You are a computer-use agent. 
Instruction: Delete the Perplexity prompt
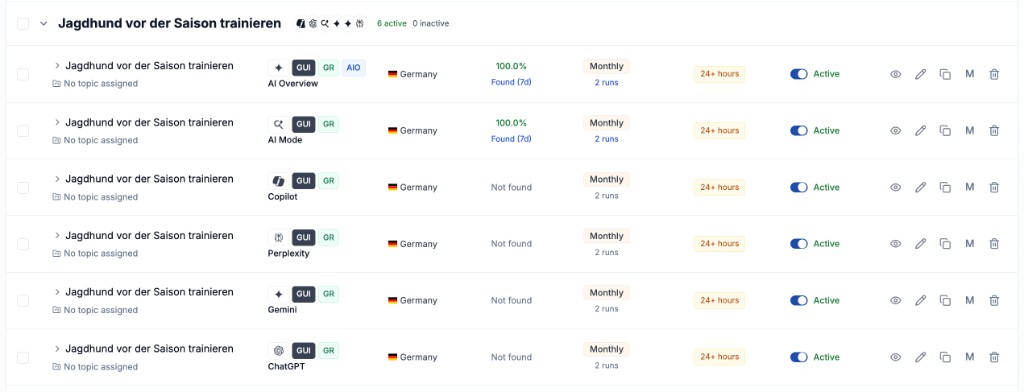994,244
